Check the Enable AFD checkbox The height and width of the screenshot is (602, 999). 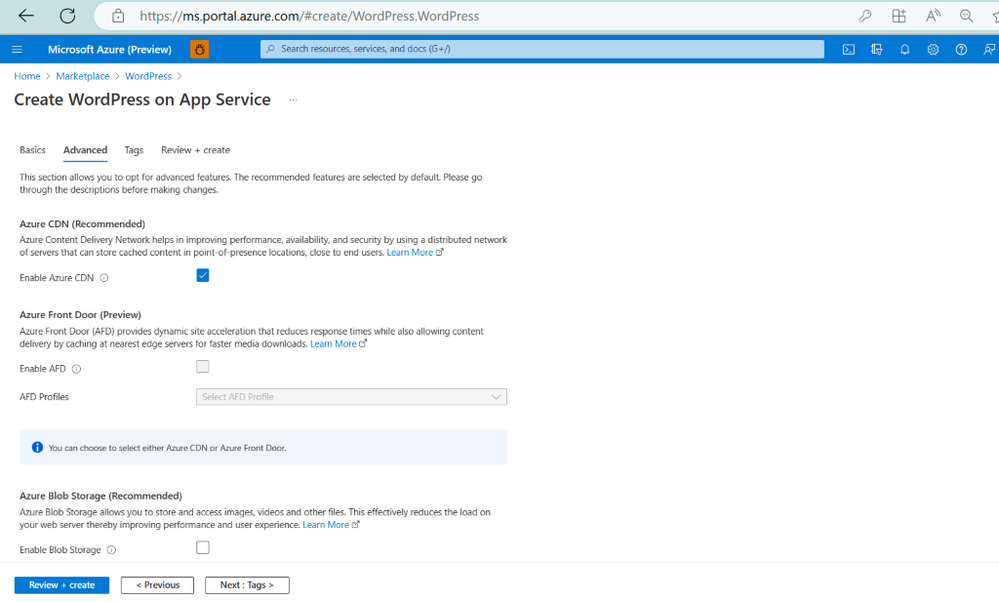(203, 366)
